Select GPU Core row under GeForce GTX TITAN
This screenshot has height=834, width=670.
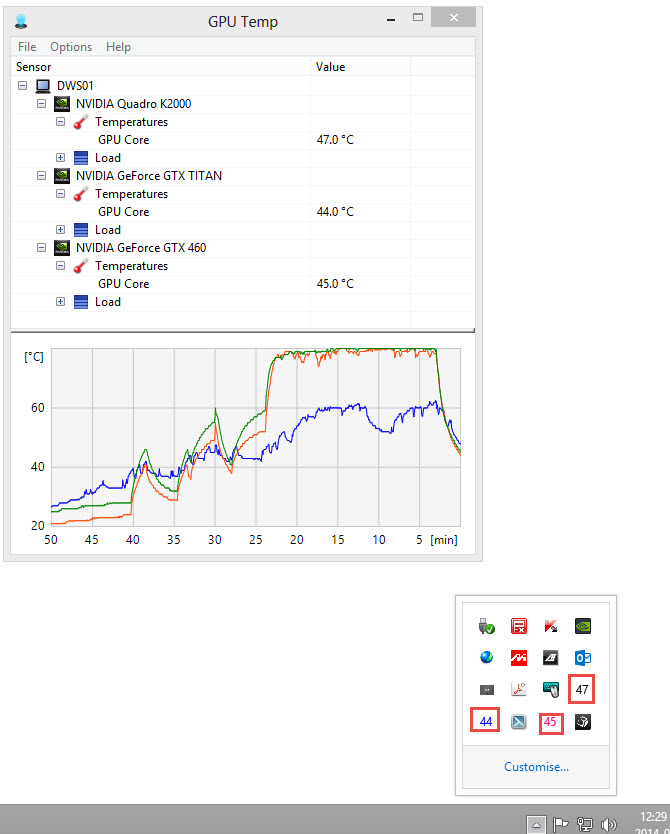pos(242,212)
